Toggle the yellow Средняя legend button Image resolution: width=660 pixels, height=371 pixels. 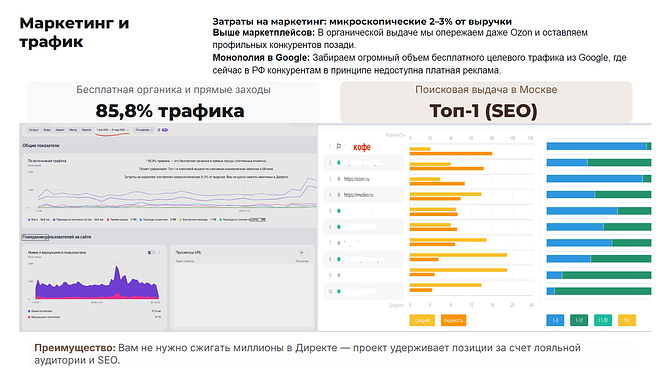pyautogui.click(x=422, y=320)
